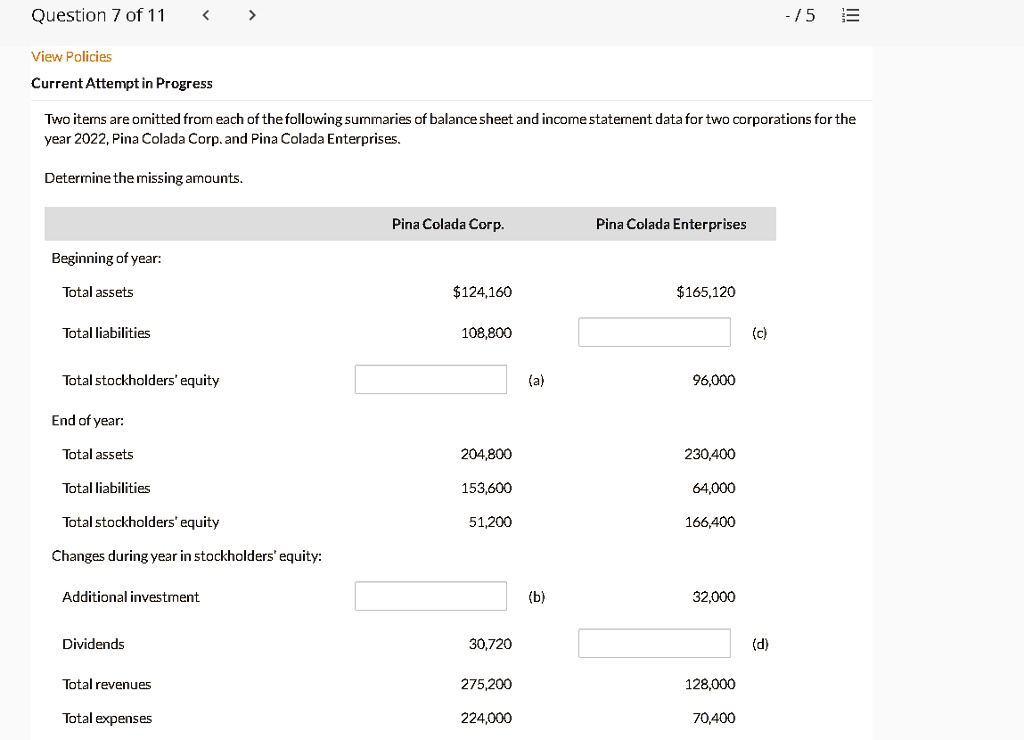1024x740 pixels.
Task: Click the 'Additional investment' row label
Action: (x=131, y=597)
